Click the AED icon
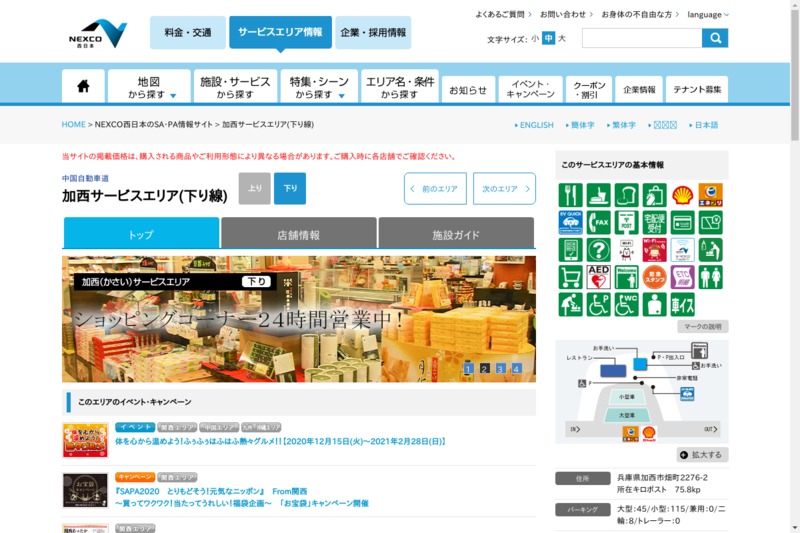Viewport: 800px width, 533px height. point(599,277)
